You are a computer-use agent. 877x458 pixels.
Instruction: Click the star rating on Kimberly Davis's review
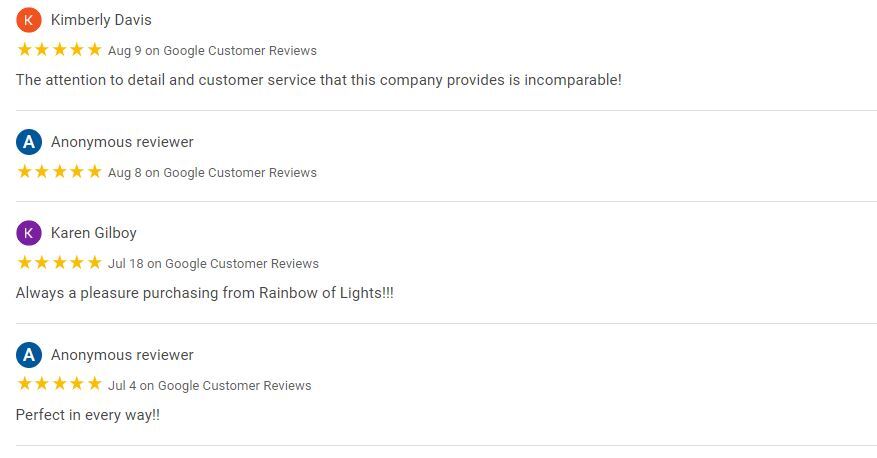point(59,50)
